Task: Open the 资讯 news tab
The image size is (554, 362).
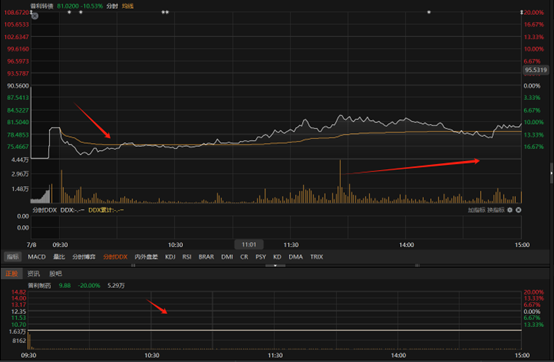Action: click(34, 274)
